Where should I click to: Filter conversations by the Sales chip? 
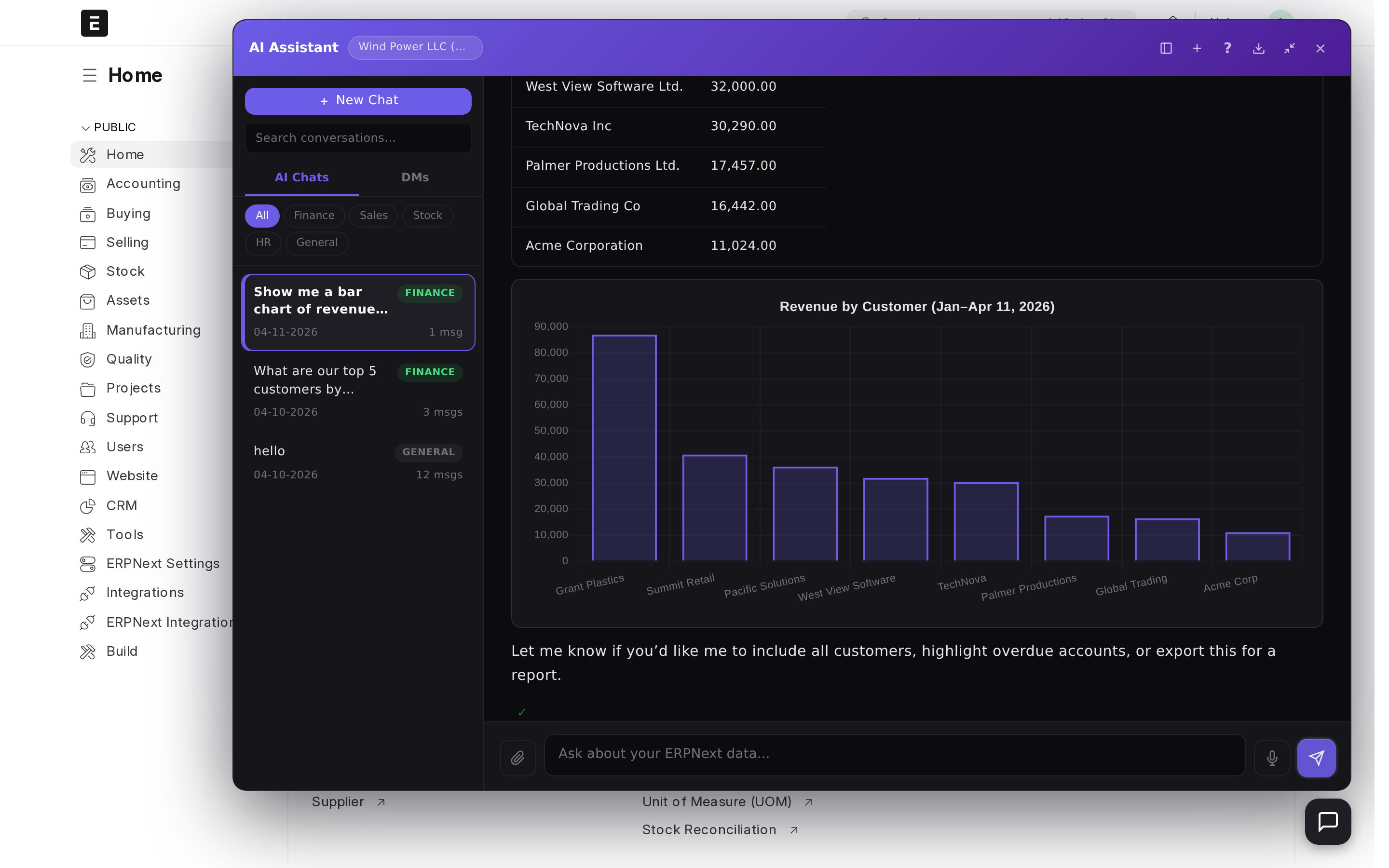373,215
